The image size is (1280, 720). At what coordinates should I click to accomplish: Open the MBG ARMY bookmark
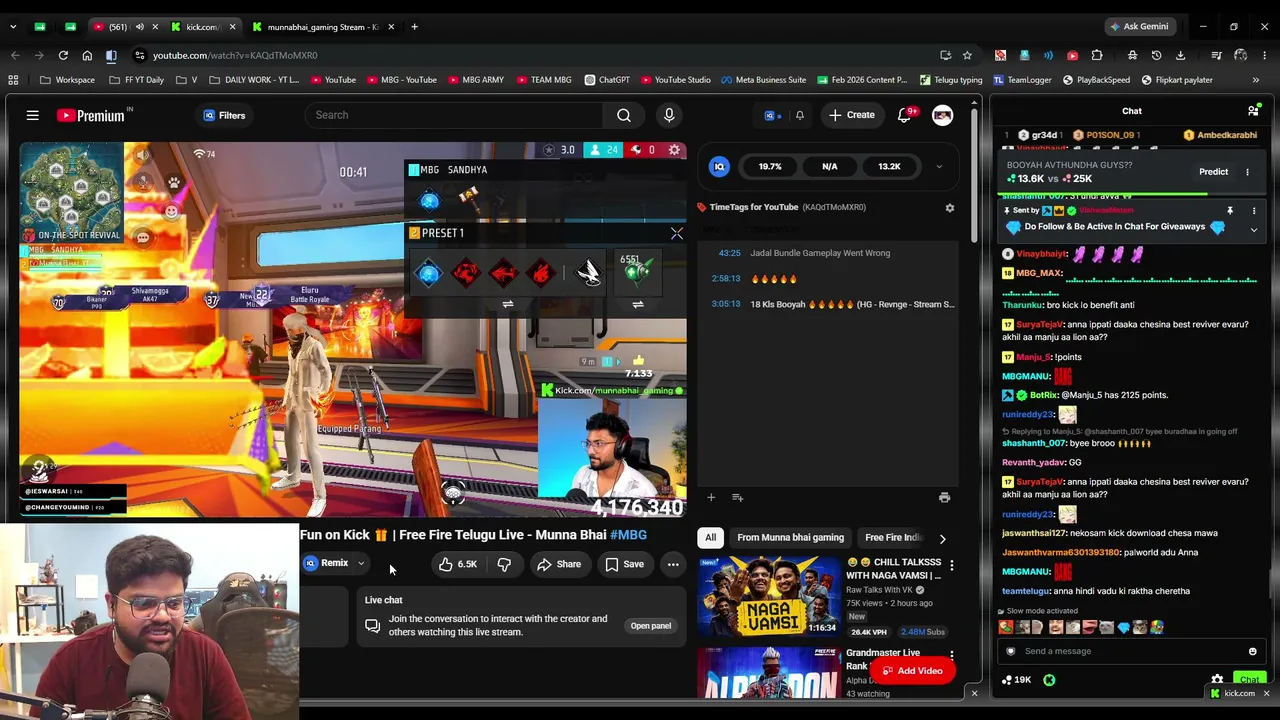[476, 80]
